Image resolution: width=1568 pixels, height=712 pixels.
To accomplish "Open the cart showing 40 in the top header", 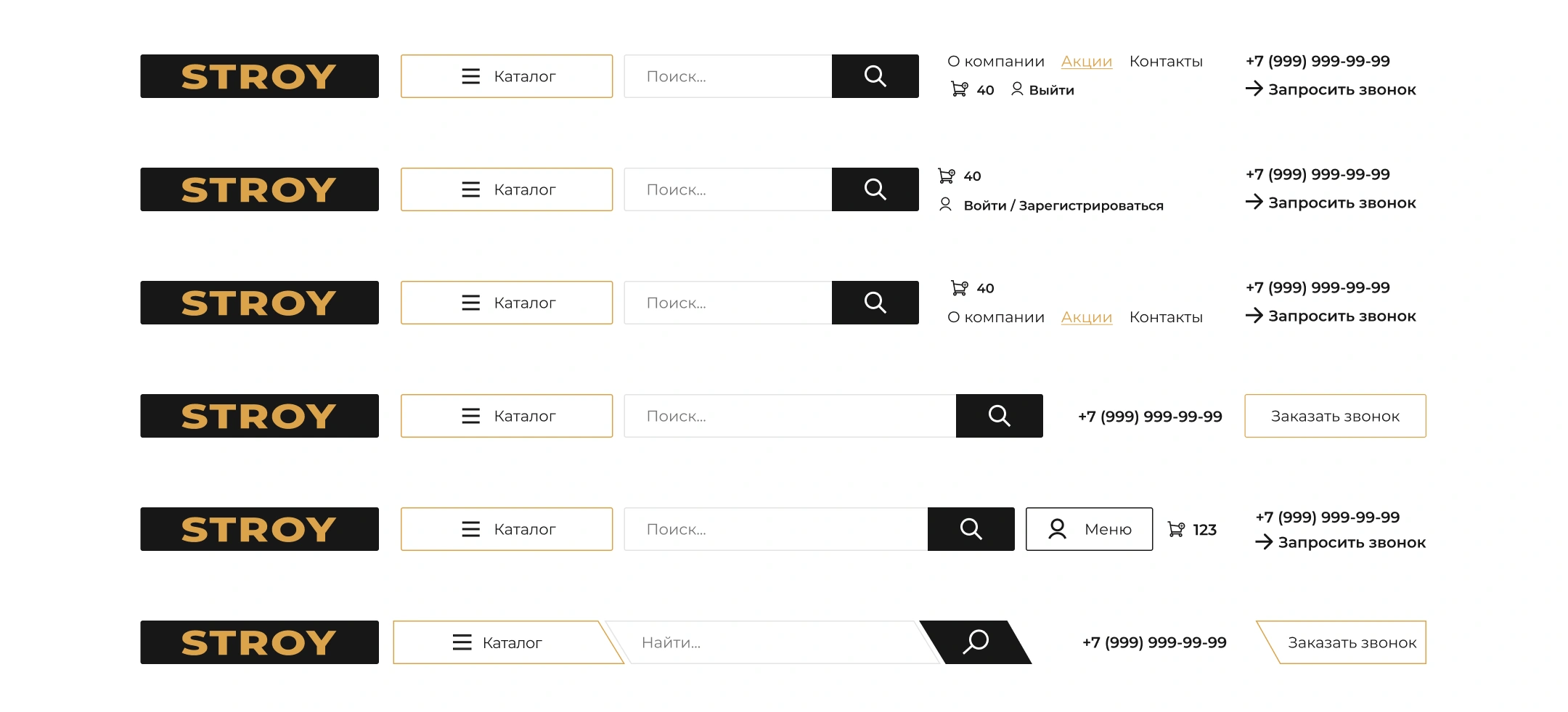I will tap(972, 90).
